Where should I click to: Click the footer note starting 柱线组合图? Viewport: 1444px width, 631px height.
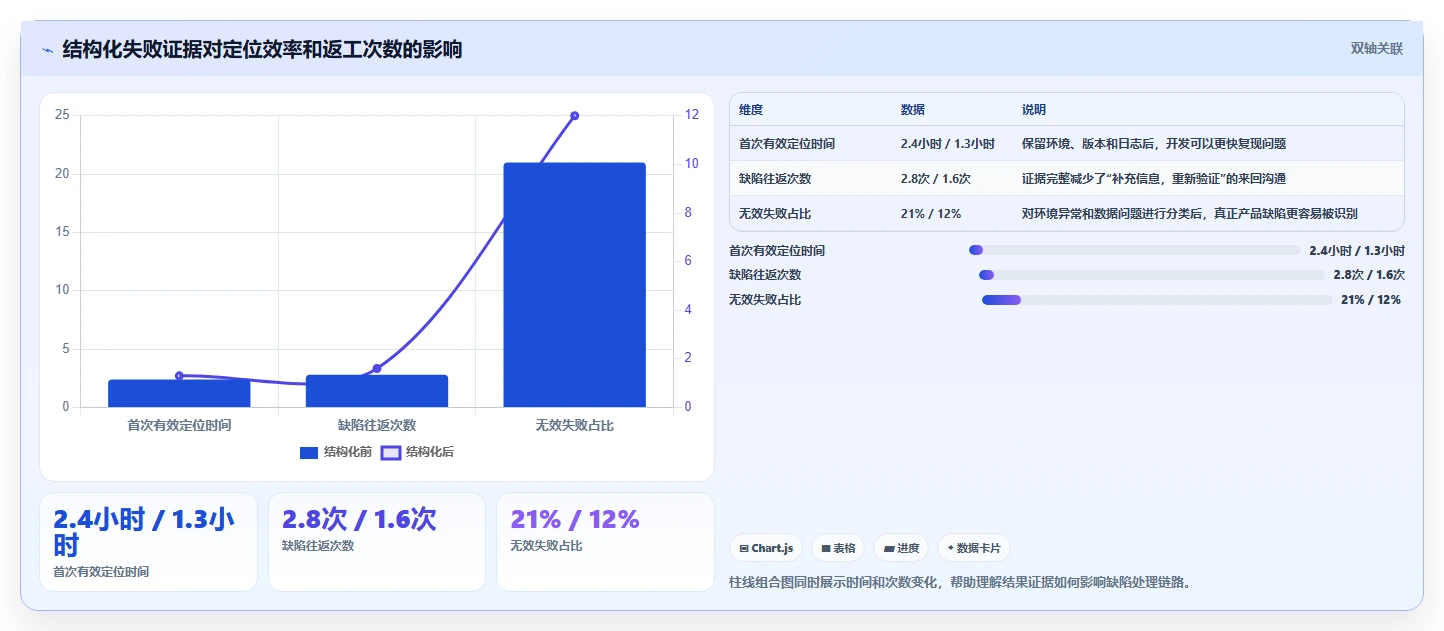[961, 582]
